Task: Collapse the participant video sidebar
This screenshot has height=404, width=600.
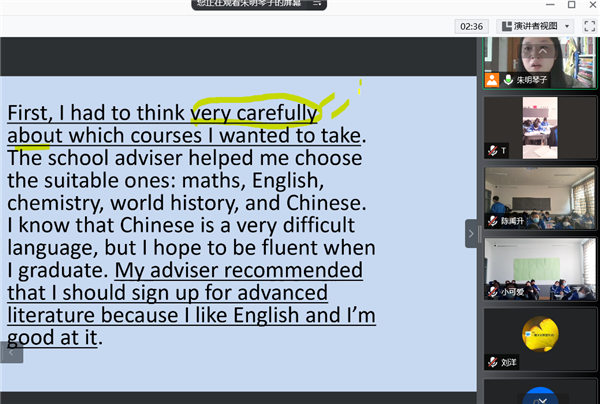Action: [x=471, y=233]
